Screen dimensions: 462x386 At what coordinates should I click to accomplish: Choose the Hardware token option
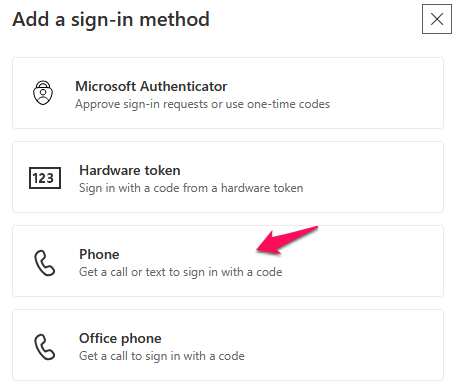click(228, 177)
